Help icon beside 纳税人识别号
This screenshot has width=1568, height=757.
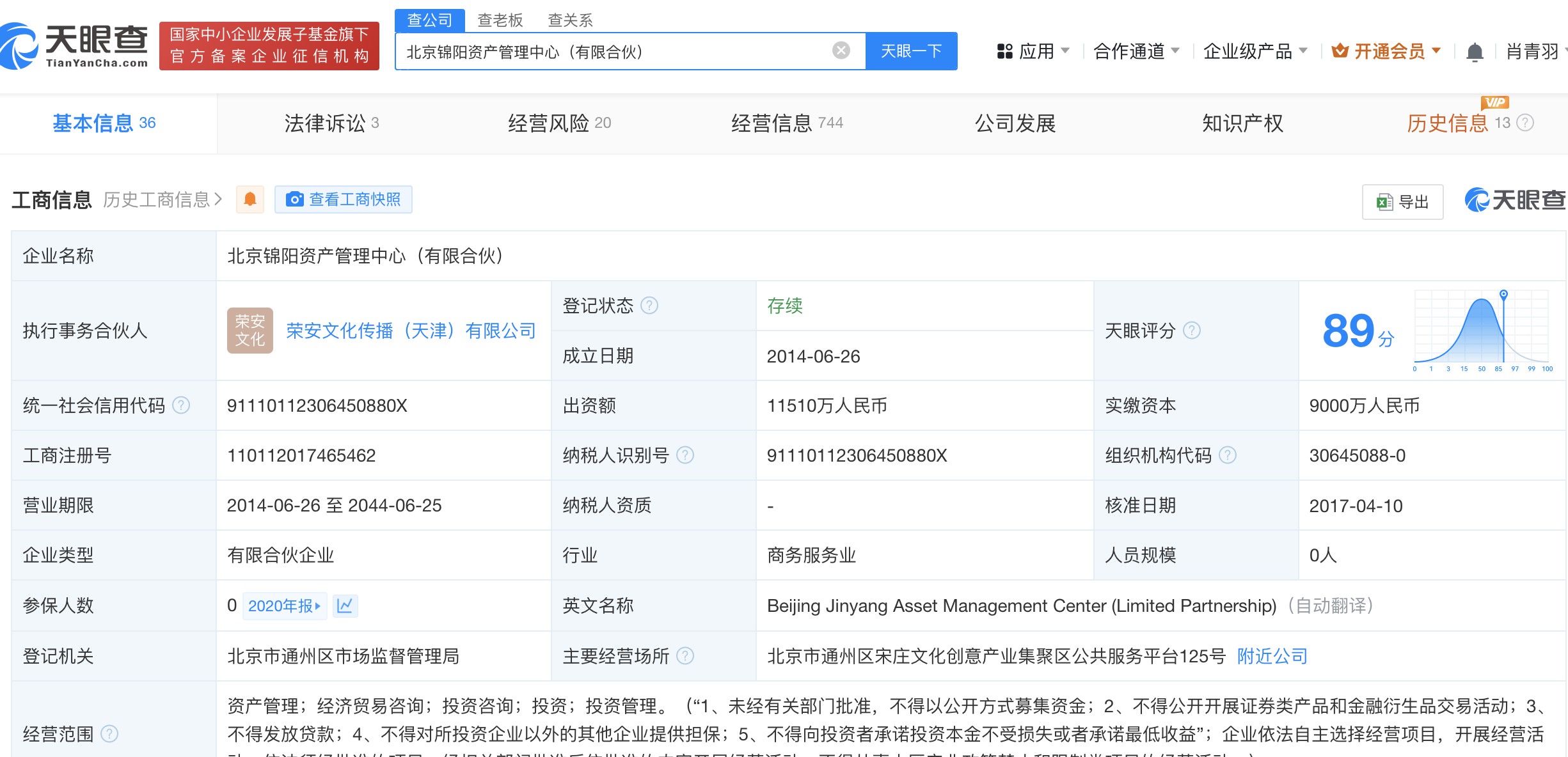685,455
